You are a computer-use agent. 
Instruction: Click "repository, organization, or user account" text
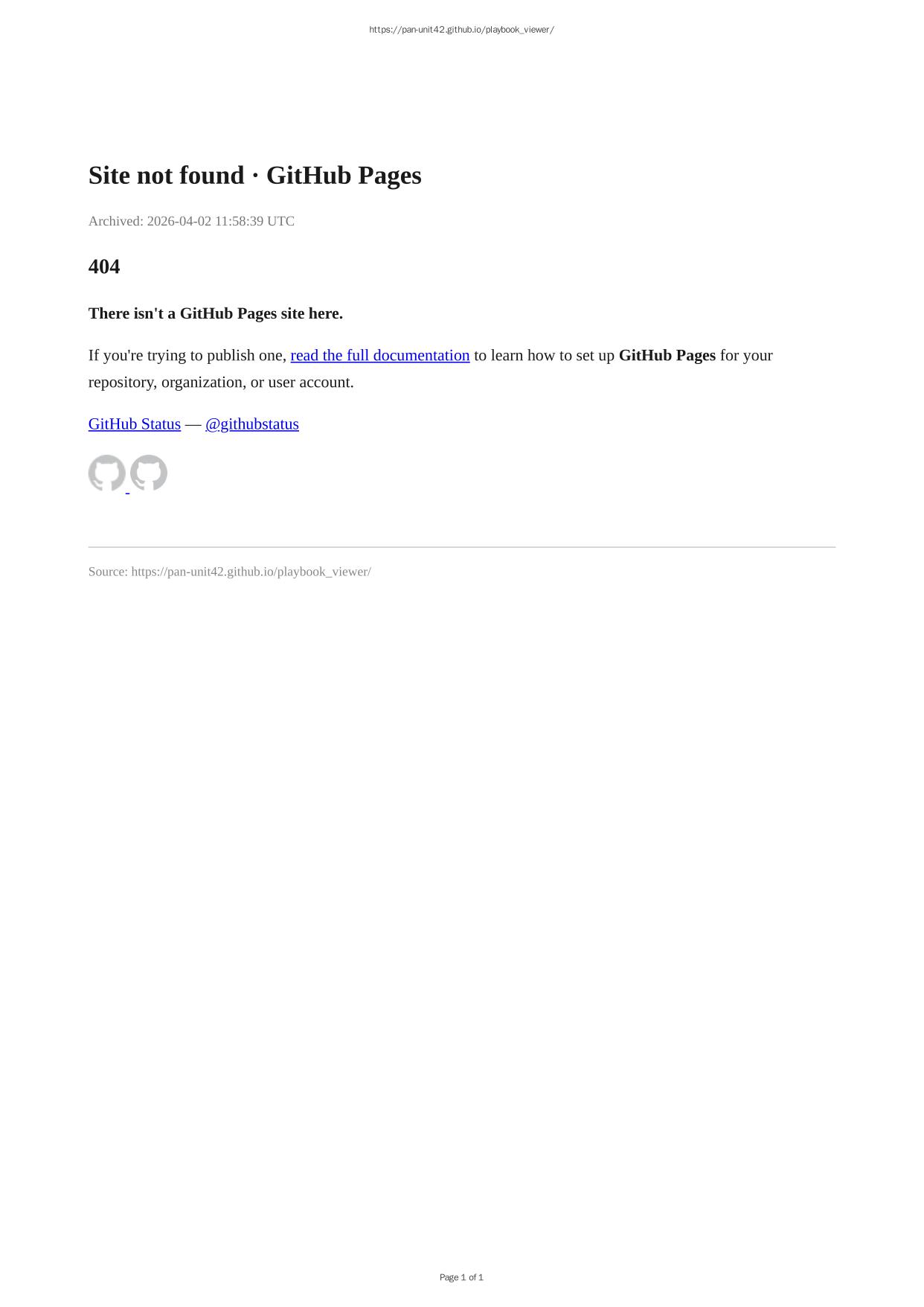pyautogui.click(x=221, y=383)
